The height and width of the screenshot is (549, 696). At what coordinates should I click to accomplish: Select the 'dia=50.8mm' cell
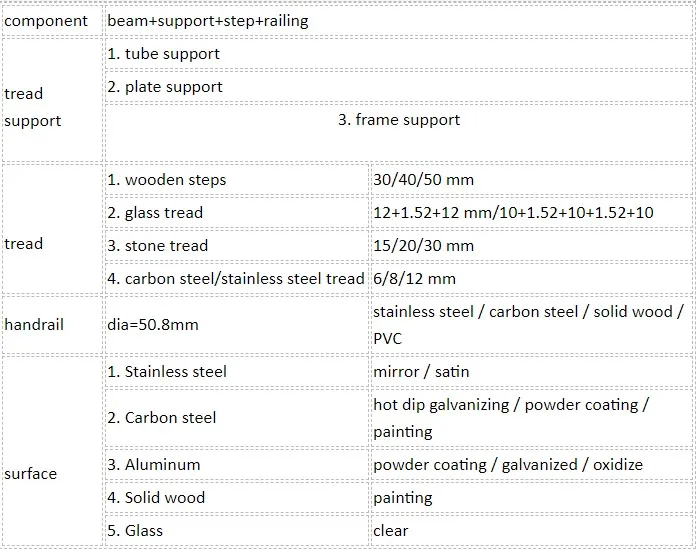pos(153,324)
